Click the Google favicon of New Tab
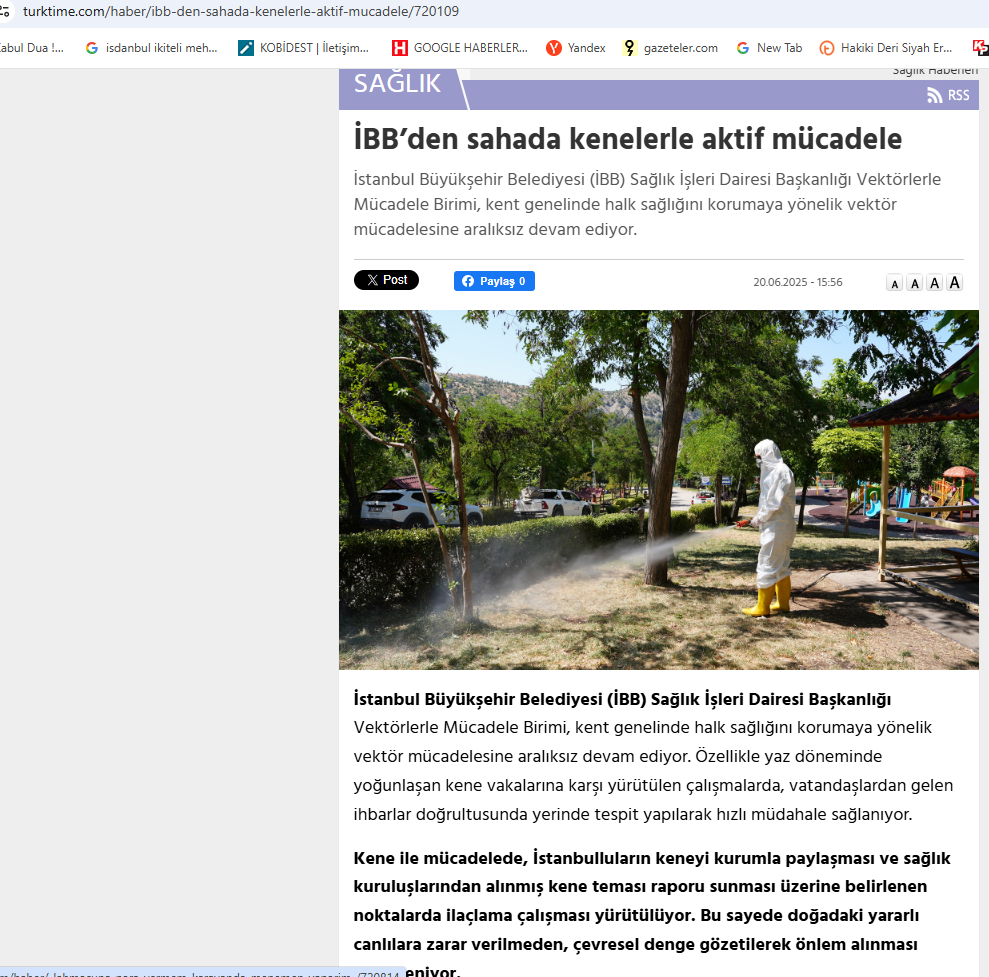Image resolution: width=989 pixels, height=977 pixels. coord(743,48)
